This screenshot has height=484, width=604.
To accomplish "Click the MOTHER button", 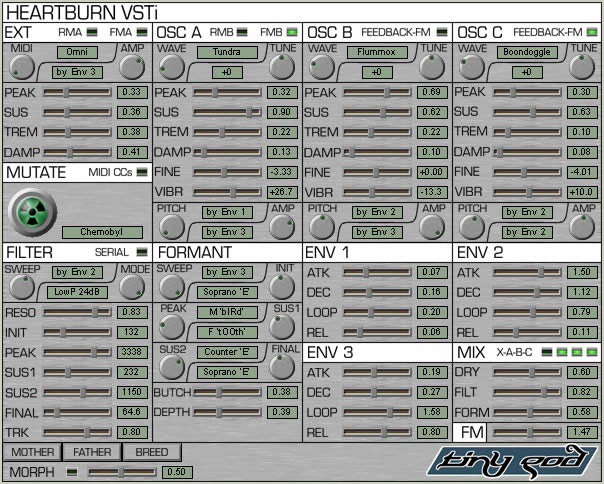I will coord(32,452).
